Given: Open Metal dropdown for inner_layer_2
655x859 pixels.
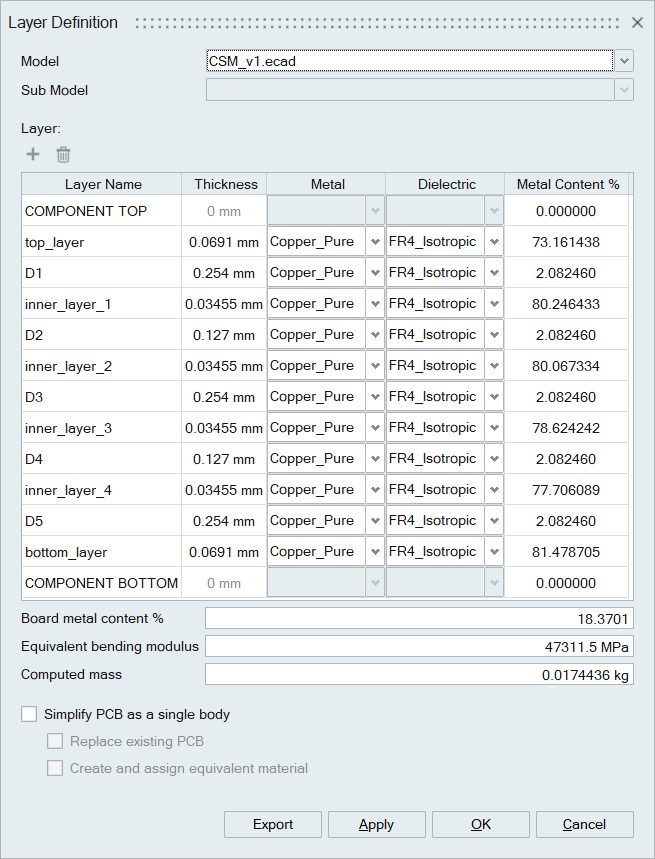Looking at the screenshot, I should point(375,366).
